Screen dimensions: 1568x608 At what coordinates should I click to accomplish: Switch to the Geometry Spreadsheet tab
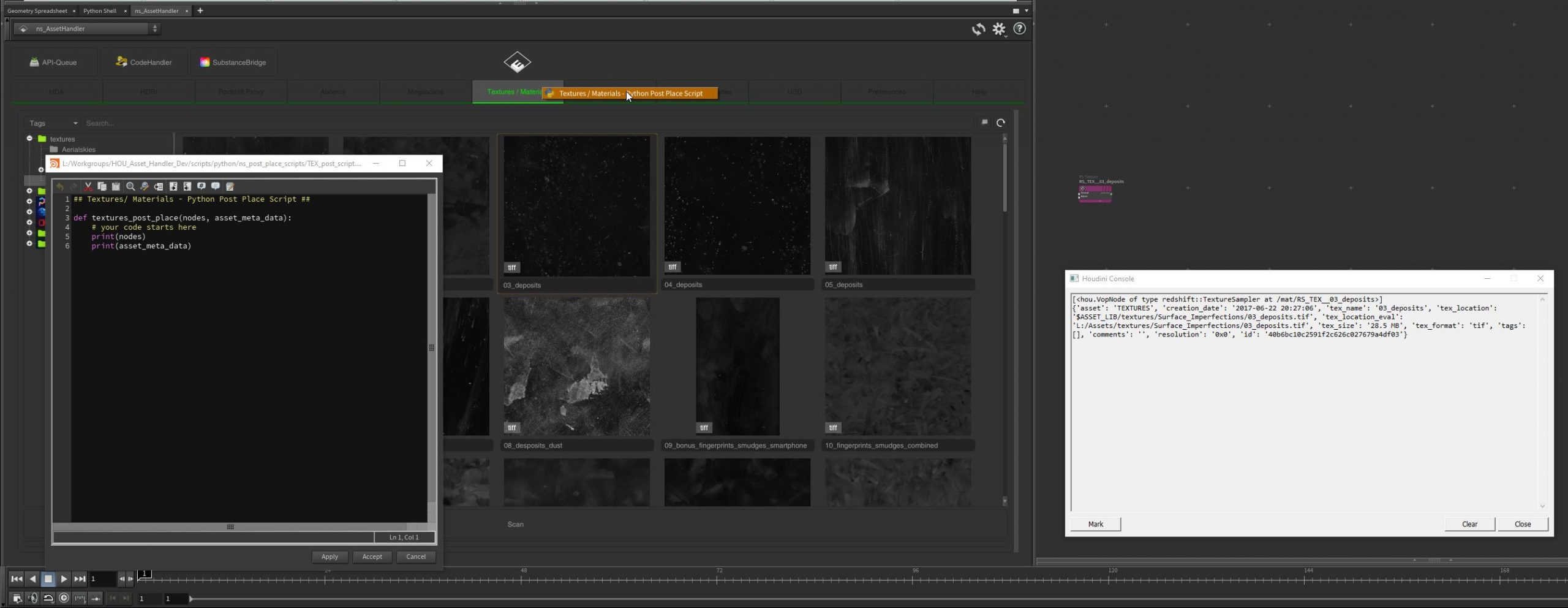click(37, 10)
